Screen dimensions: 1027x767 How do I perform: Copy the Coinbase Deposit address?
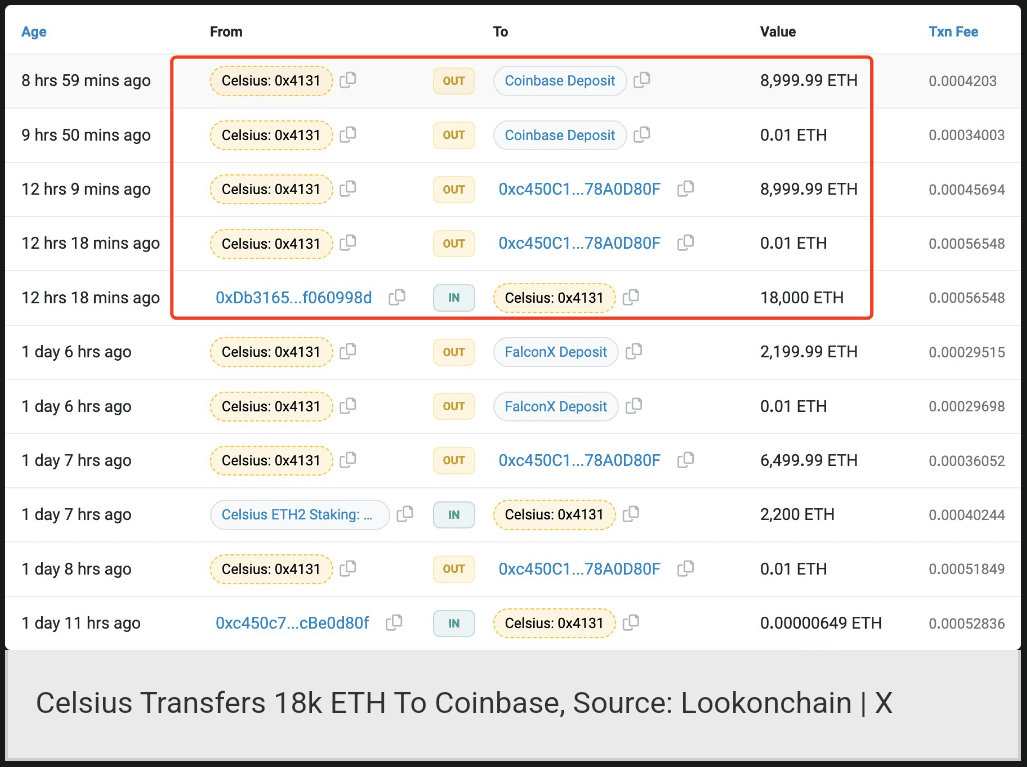click(x=641, y=80)
